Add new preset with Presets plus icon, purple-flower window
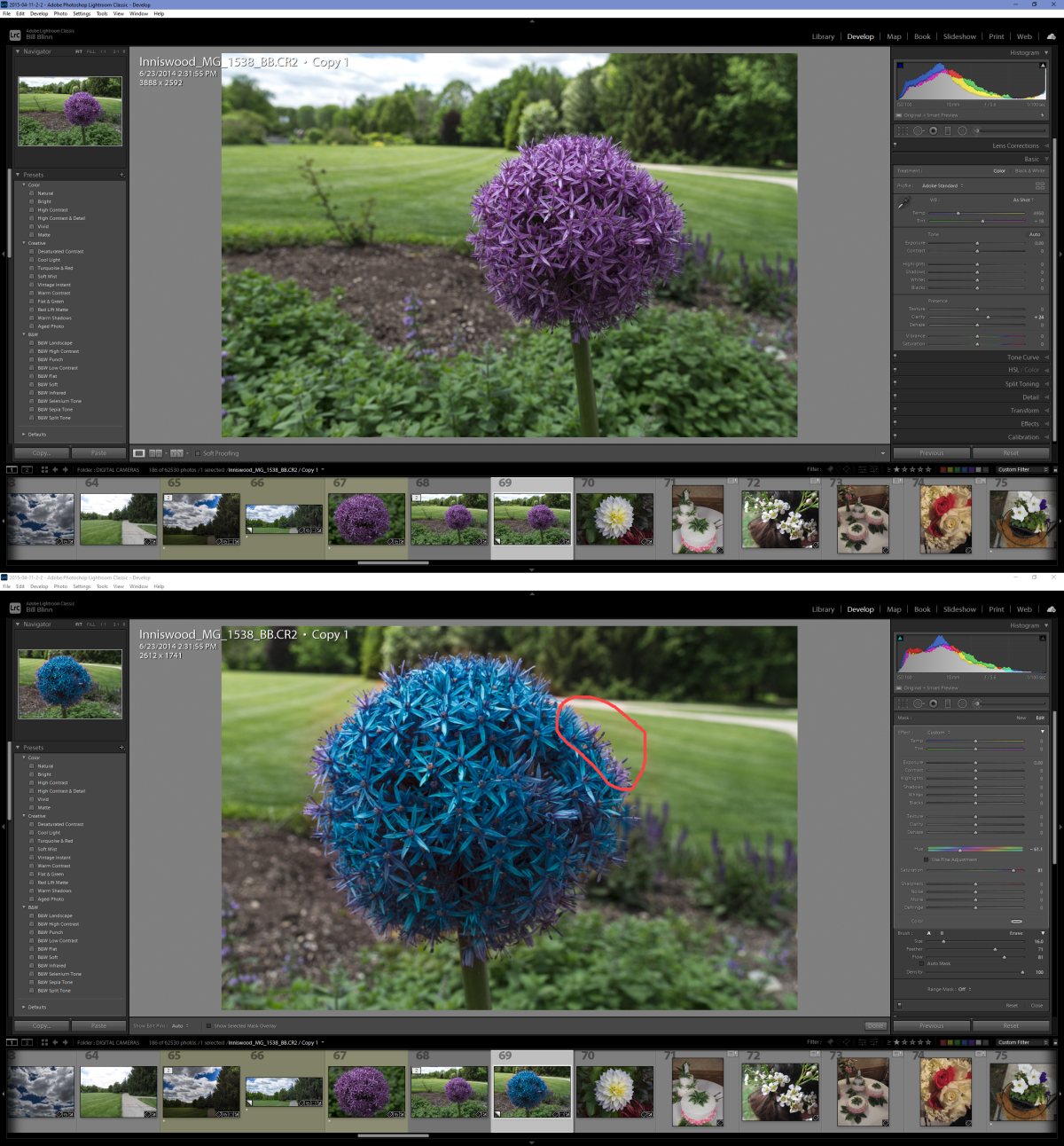This screenshot has width=1064, height=1146. (x=121, y=175)
